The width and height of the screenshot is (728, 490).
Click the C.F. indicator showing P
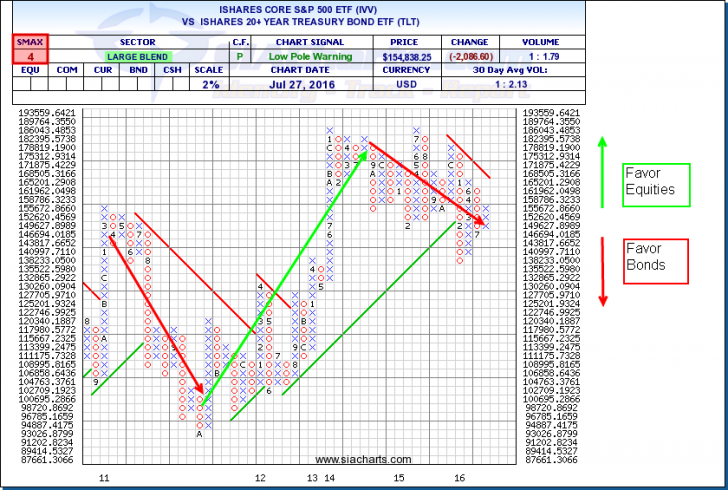239,58
